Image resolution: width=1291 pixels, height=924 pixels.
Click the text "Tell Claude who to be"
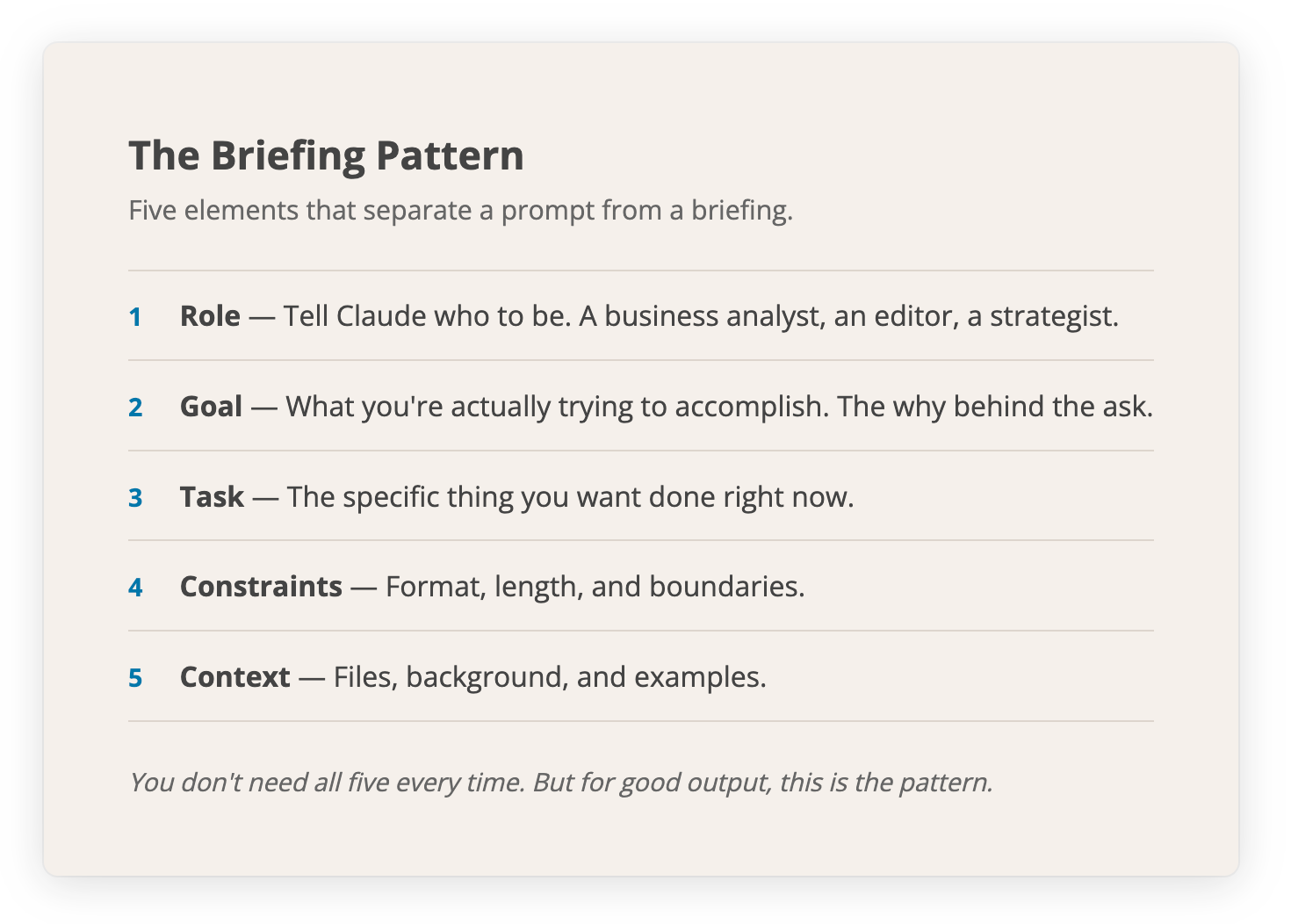point(427,316)
